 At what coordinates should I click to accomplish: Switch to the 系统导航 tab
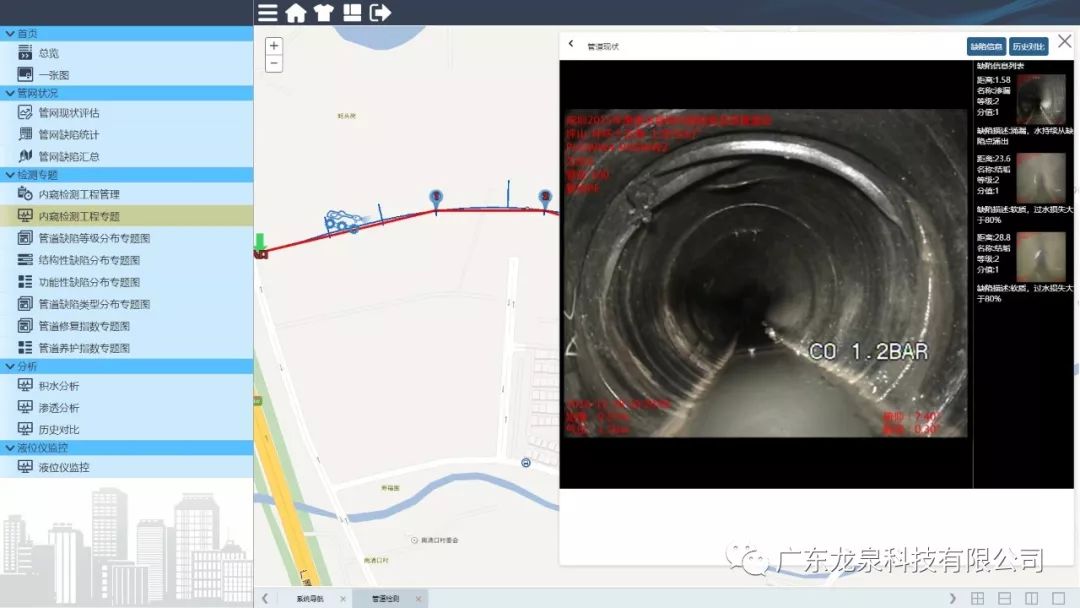click(x=309, y=599)
